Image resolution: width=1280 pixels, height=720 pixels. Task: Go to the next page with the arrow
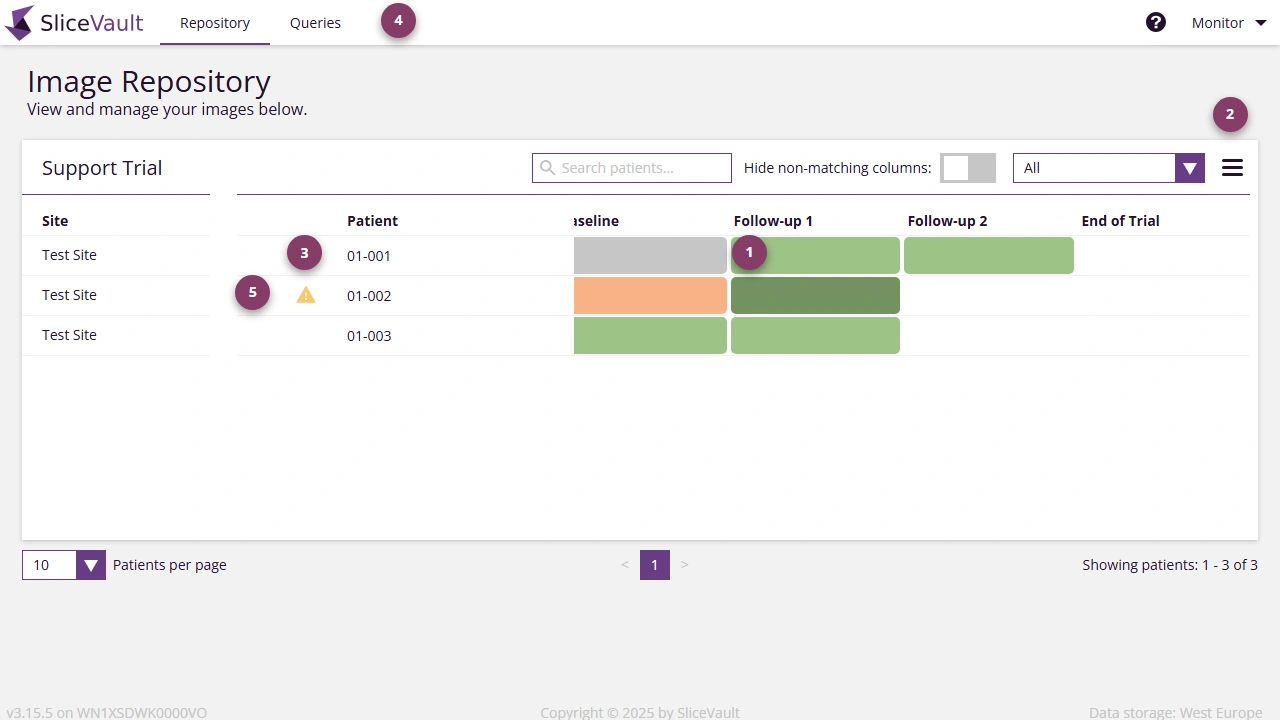tap(685, 564)
